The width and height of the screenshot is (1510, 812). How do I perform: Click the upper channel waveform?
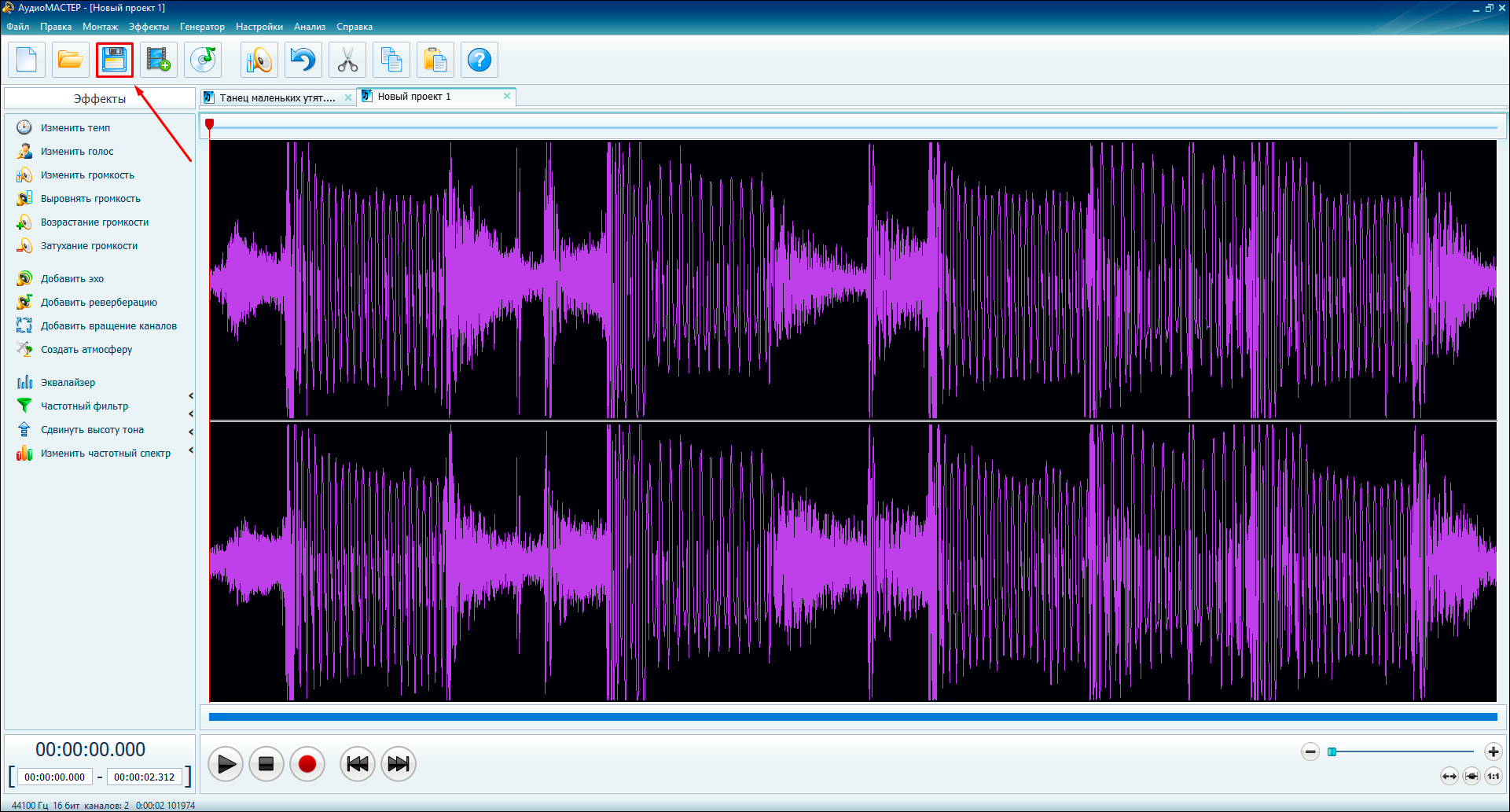[x=853, y=280]
